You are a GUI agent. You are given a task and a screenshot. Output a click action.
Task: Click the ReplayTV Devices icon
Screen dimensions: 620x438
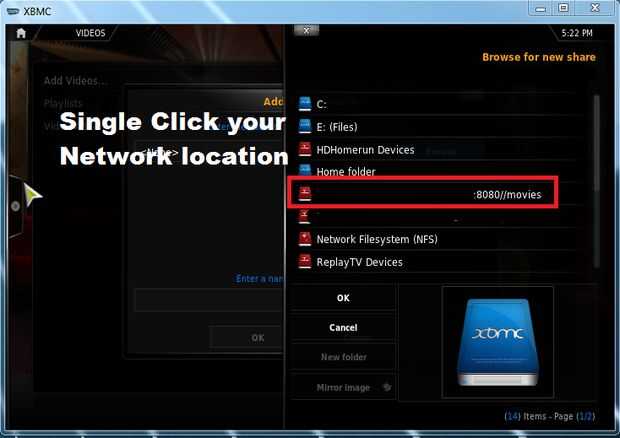point(305,262)
